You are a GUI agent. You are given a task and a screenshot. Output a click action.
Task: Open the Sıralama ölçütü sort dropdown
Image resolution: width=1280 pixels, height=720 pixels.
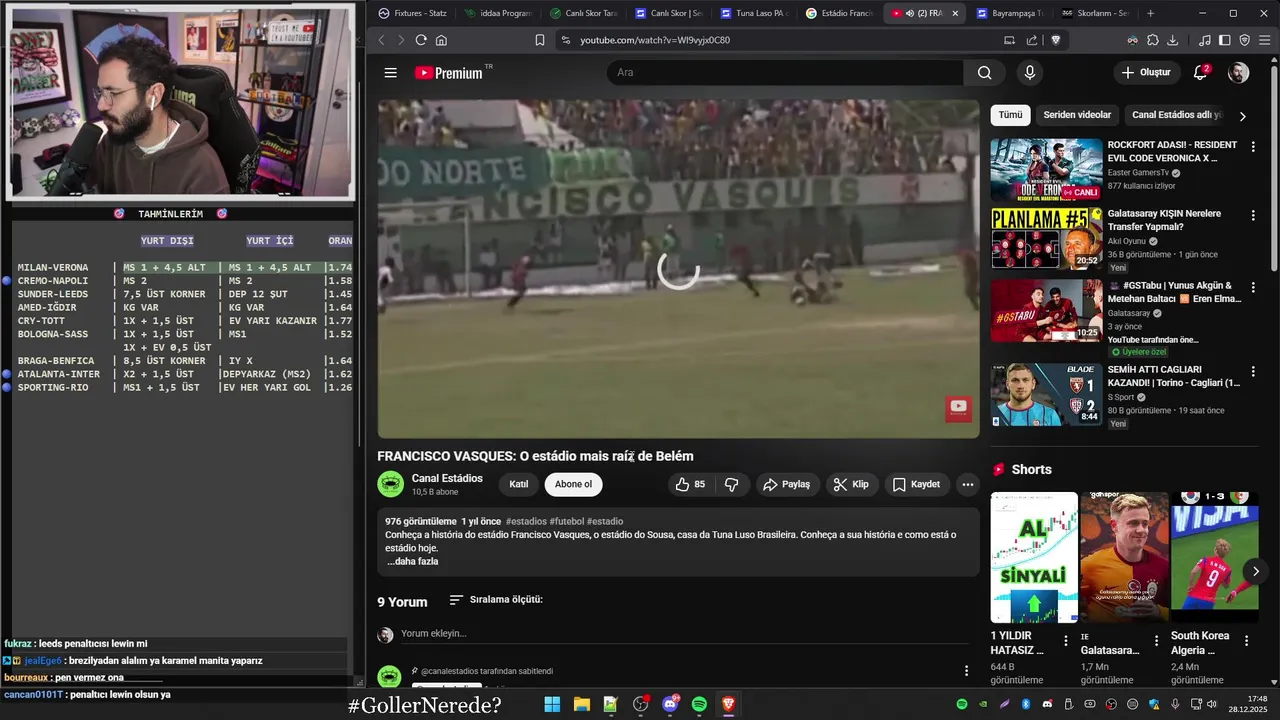pos(496,600)
